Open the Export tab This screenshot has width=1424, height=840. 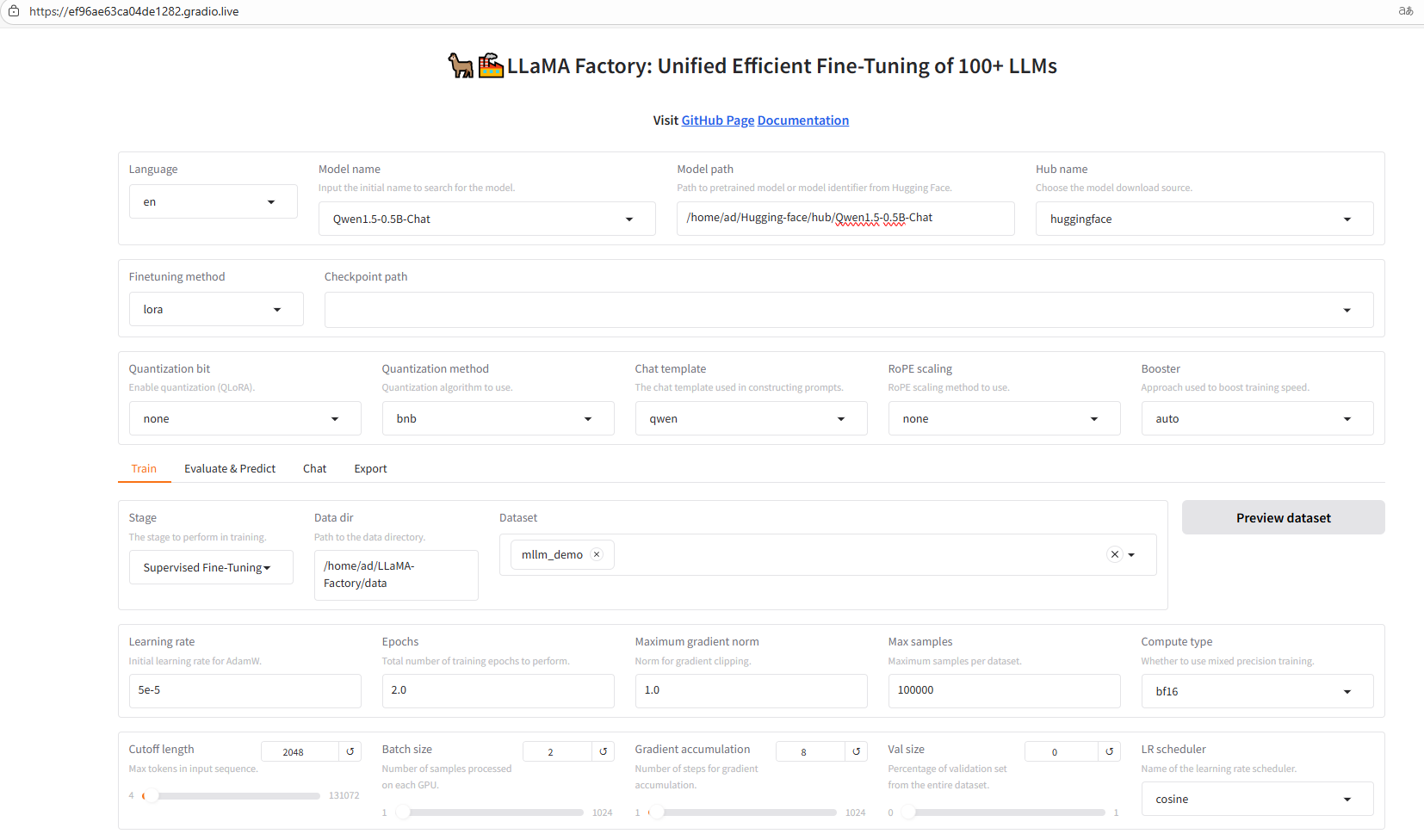point(370,468)
